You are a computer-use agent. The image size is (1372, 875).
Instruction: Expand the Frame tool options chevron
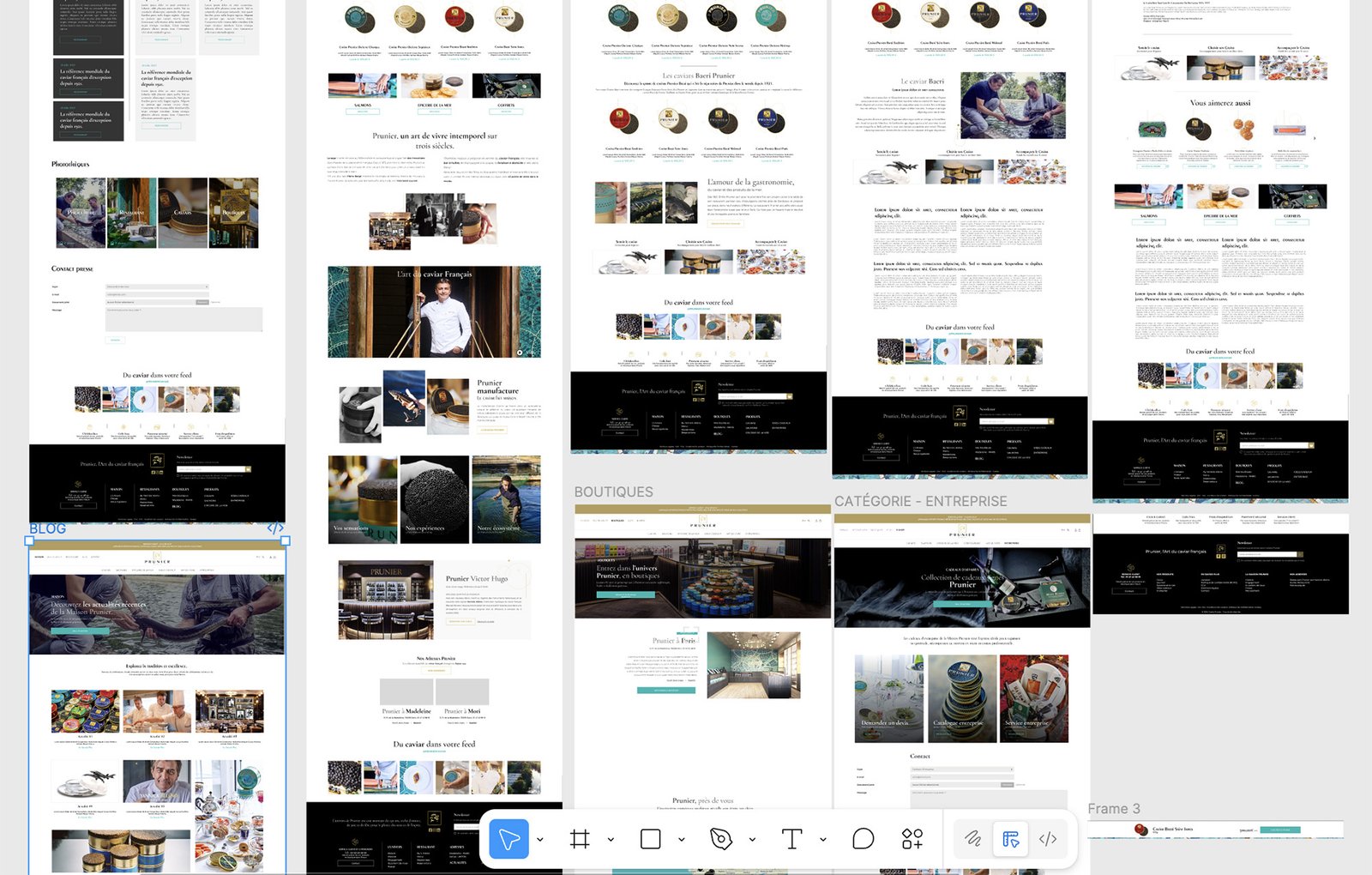coord(611,839)
